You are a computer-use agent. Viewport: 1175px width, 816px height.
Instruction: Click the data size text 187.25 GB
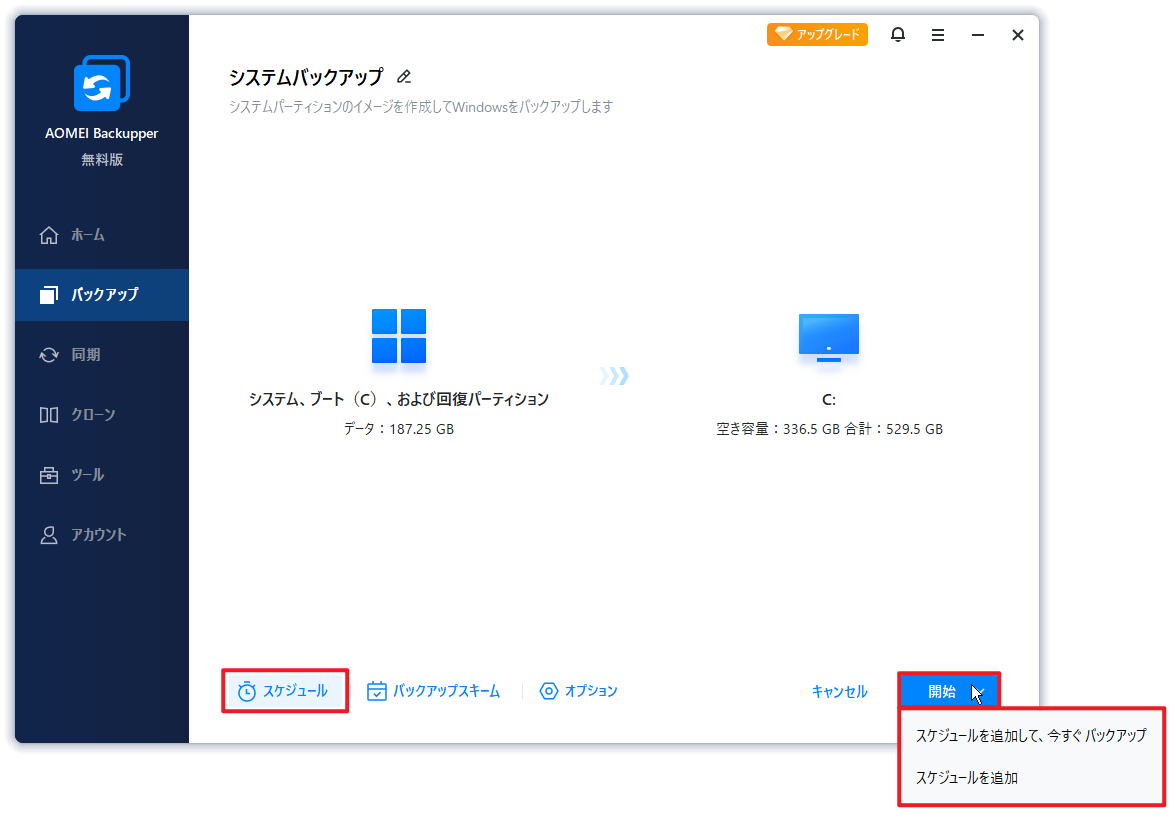coord(421,429)
